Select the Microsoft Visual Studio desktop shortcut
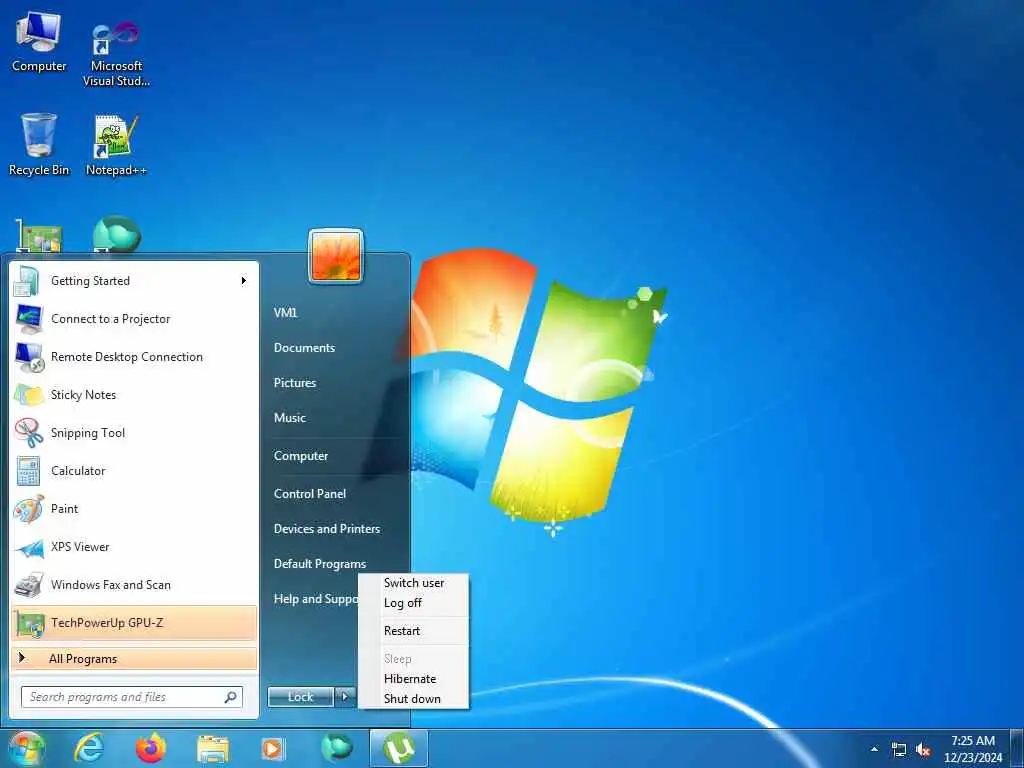This screenshot has height=768, width=1024. point(116,54)
